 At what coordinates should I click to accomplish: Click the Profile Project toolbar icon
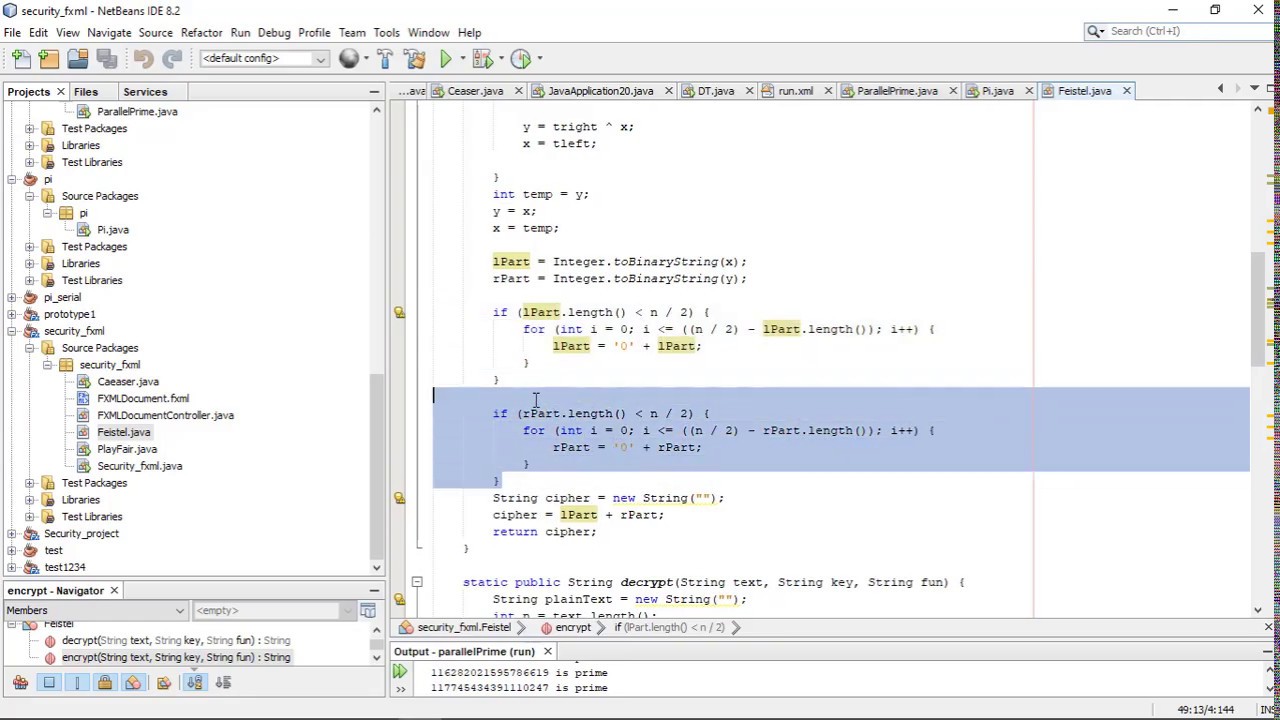coord(521,59)
